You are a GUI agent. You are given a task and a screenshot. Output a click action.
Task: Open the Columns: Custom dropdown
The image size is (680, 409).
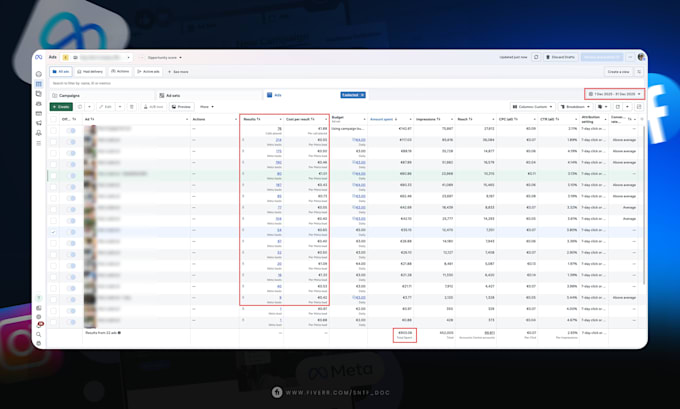point(533,107)
